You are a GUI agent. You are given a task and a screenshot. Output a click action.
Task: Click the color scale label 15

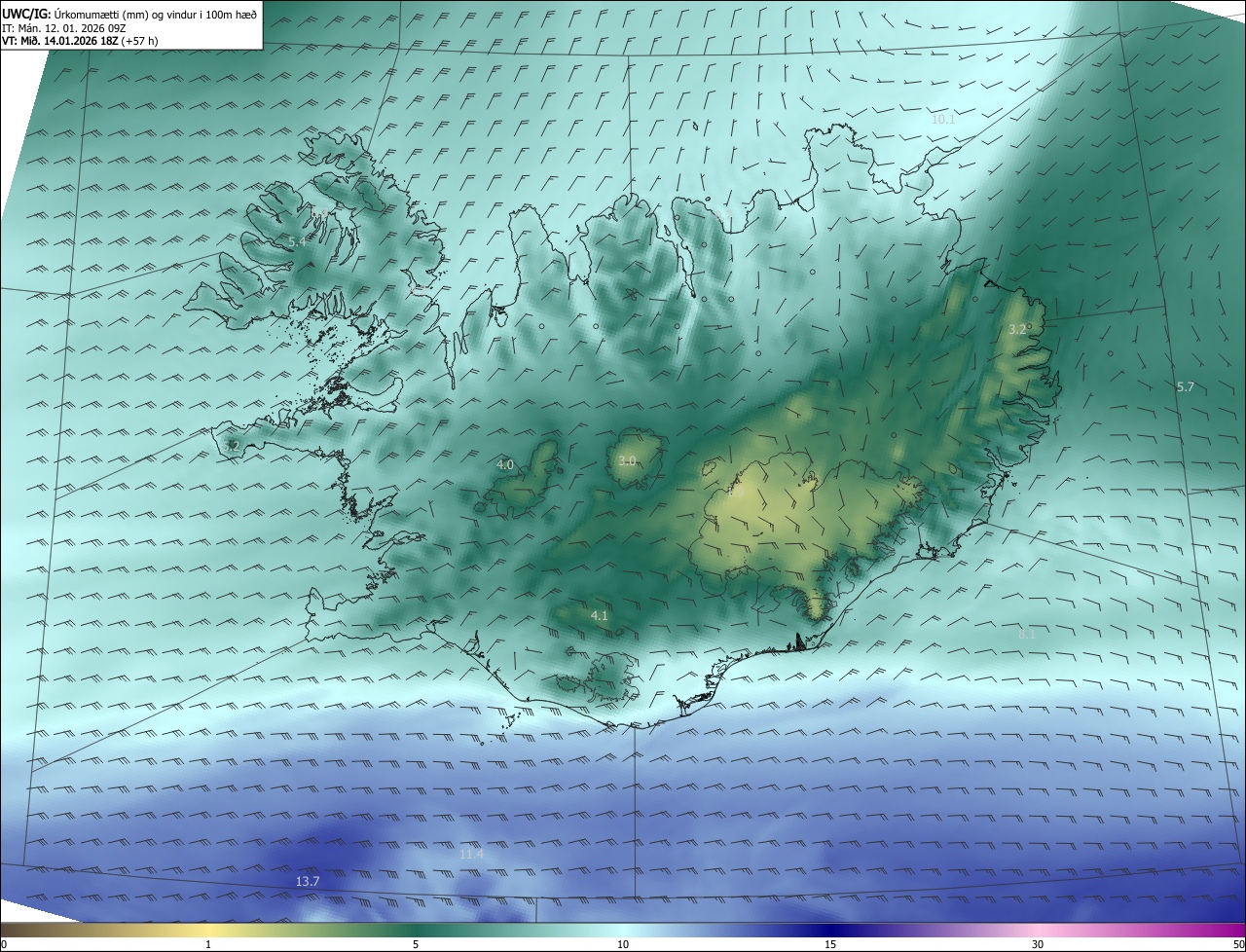830,944
